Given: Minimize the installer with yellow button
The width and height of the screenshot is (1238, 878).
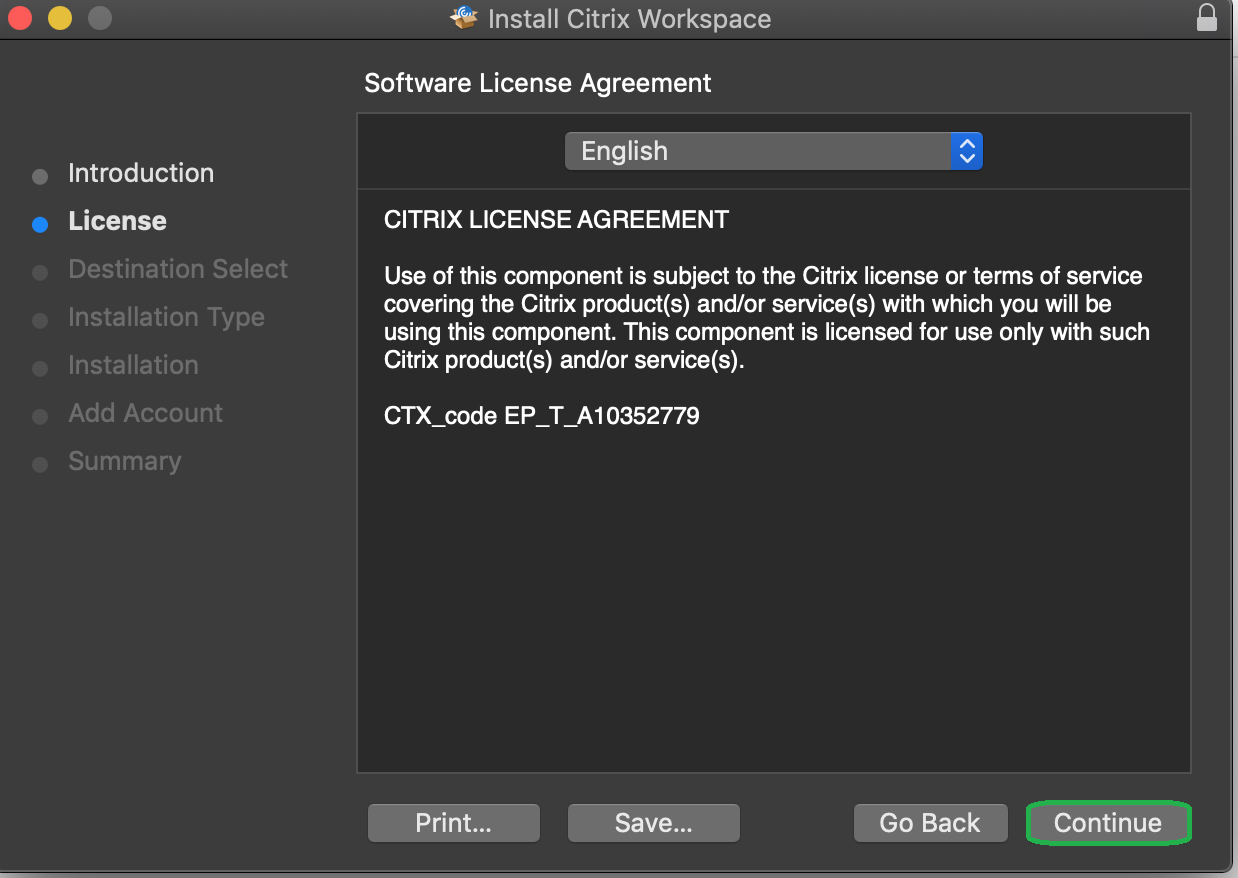Looking at the screenshot, I should [60, 18].
